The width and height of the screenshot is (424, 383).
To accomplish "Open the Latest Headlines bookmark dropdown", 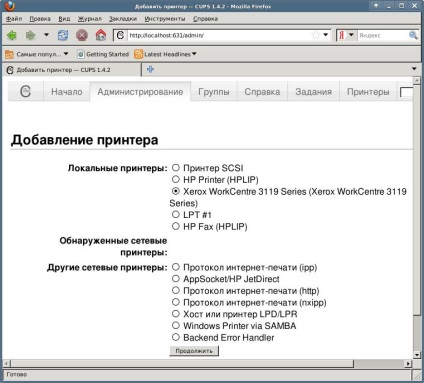I will point(194,54).
